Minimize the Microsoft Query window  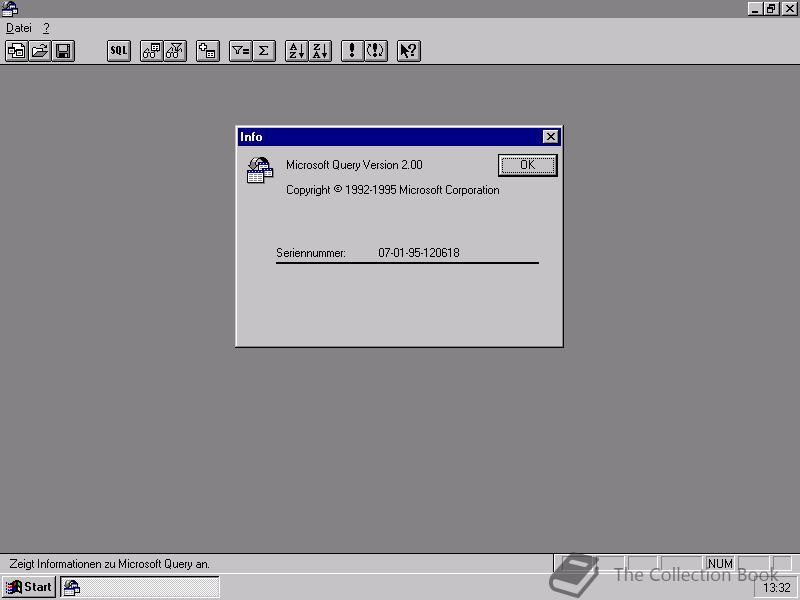point(755,9)
